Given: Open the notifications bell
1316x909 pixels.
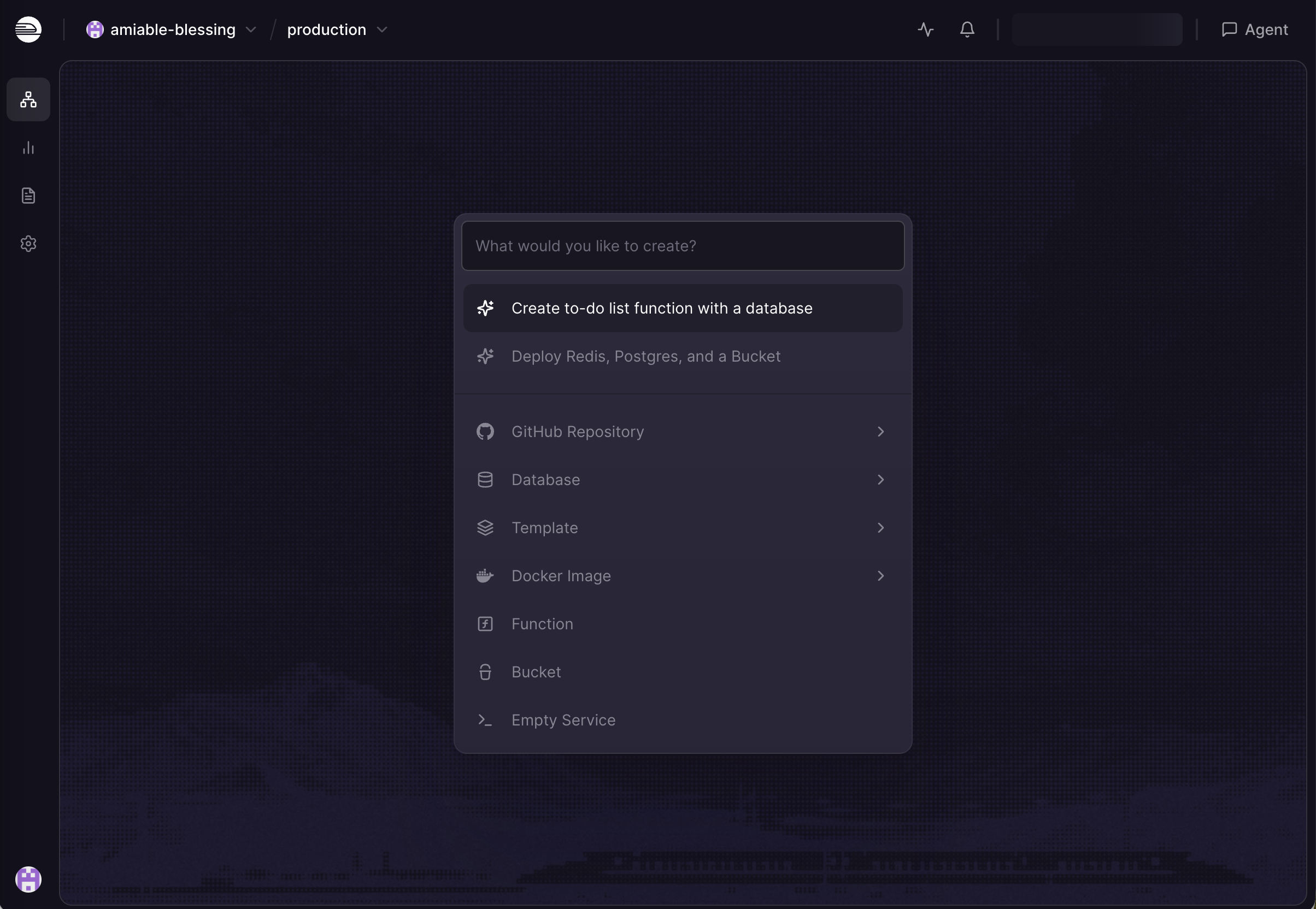Looking at the screenshot, I should tap(967, 29).
